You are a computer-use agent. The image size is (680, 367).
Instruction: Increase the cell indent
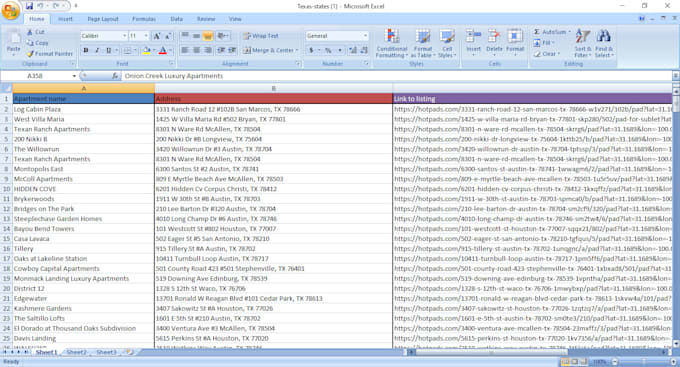[232, 50]
